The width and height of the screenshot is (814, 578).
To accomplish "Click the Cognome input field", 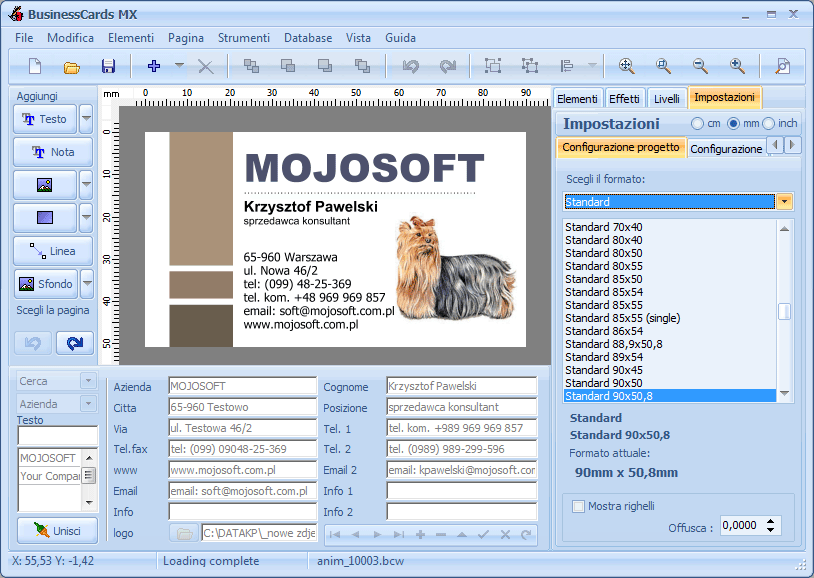I will coord(462,386).
